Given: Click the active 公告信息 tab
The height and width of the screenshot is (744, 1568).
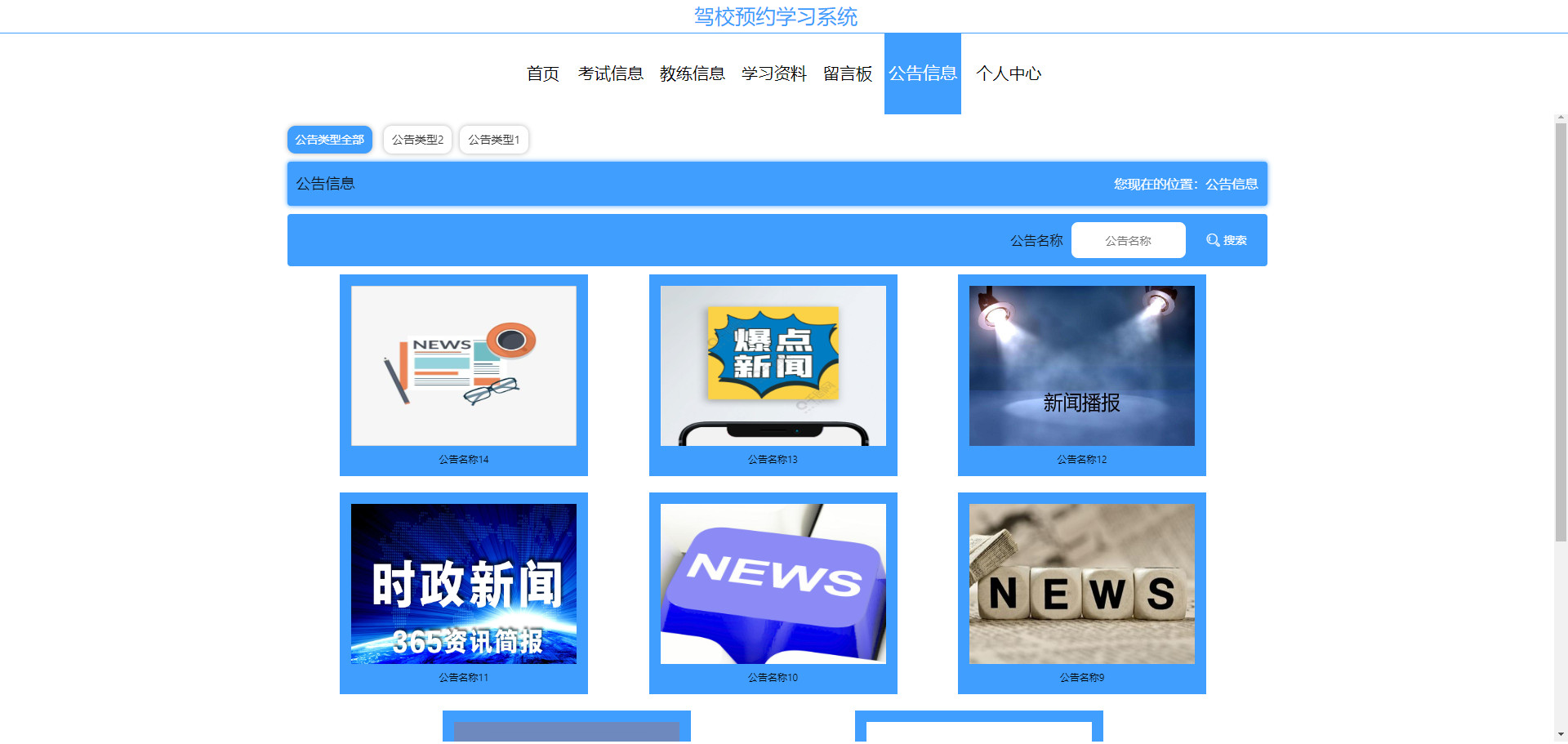Looking at the screenshot, I should point(923,74).
